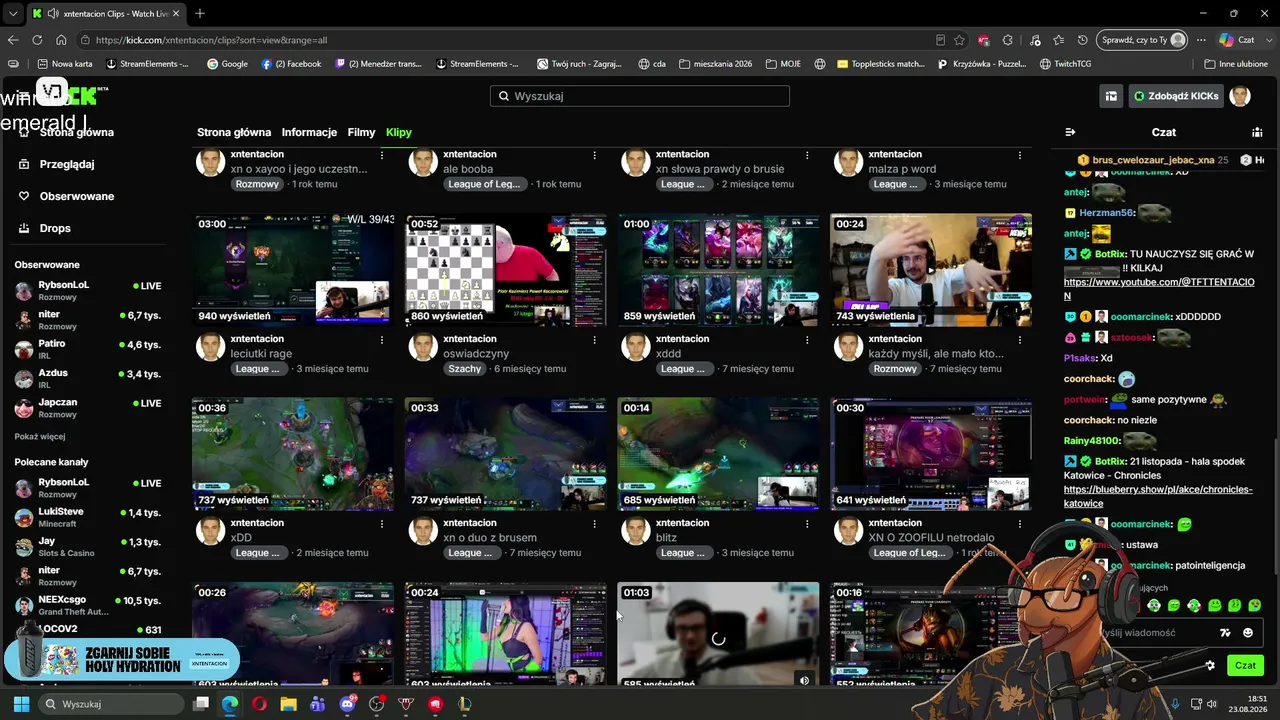Click the 'Zdobądź KICKs' button

[1176, 96]
